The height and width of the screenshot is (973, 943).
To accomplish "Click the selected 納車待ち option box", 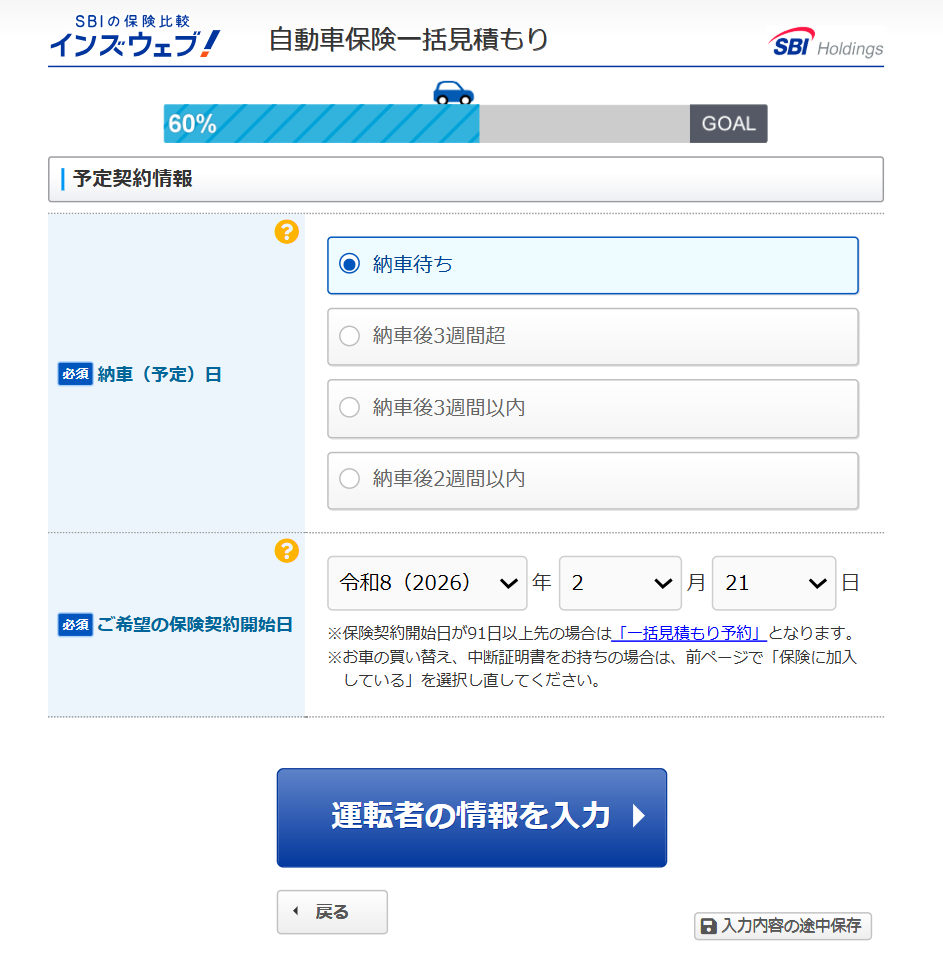I will pyautogui.click(x=592, y=266).
